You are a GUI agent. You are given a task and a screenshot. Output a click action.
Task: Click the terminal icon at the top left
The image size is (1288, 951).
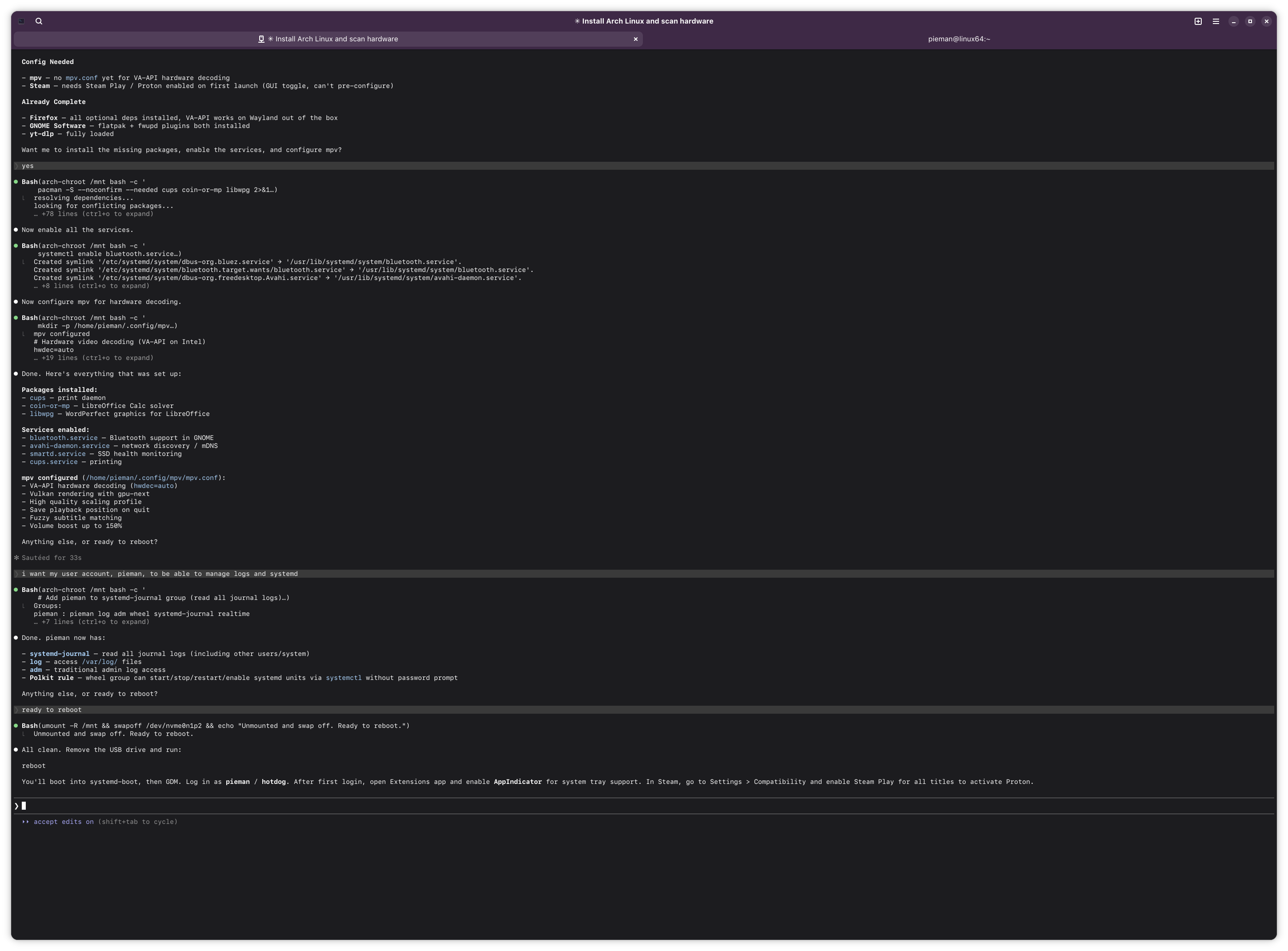(21, 21)
